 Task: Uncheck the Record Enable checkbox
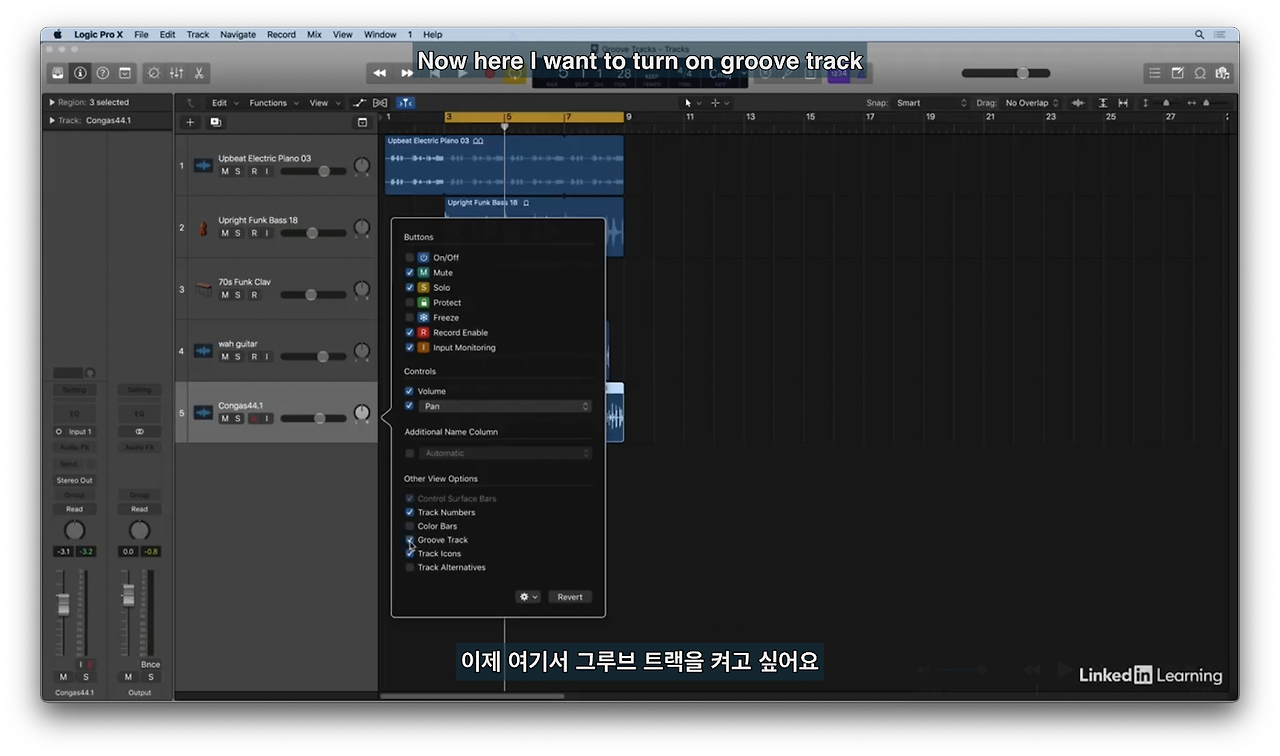coord(409,333)
